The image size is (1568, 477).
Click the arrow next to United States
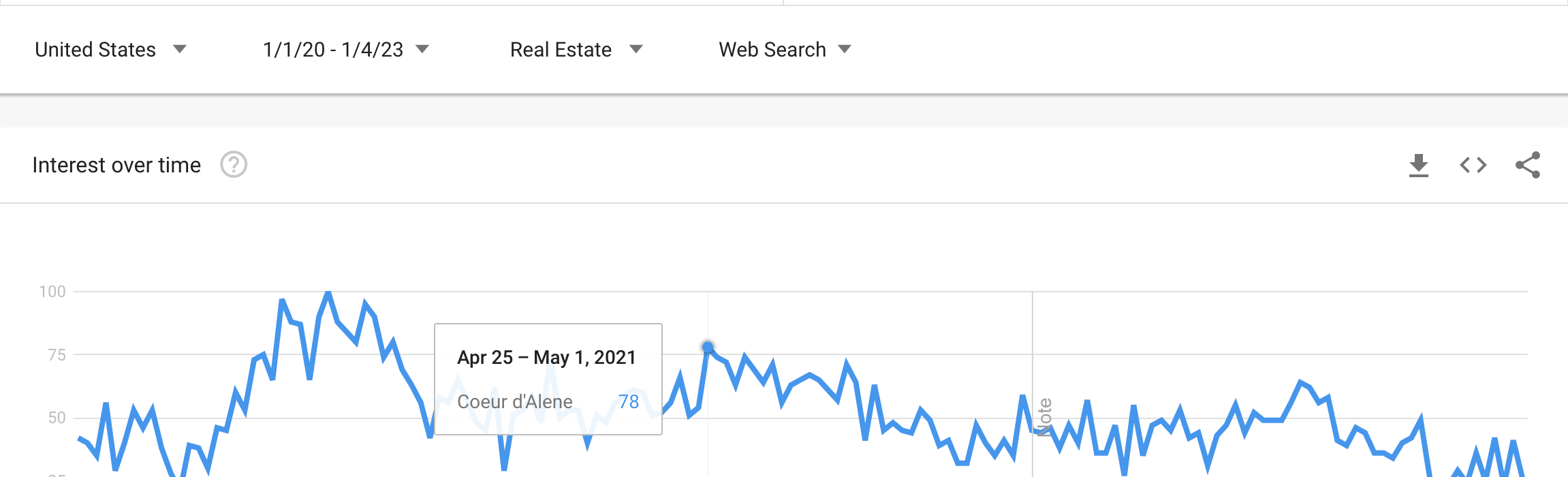tap(180, 49)
